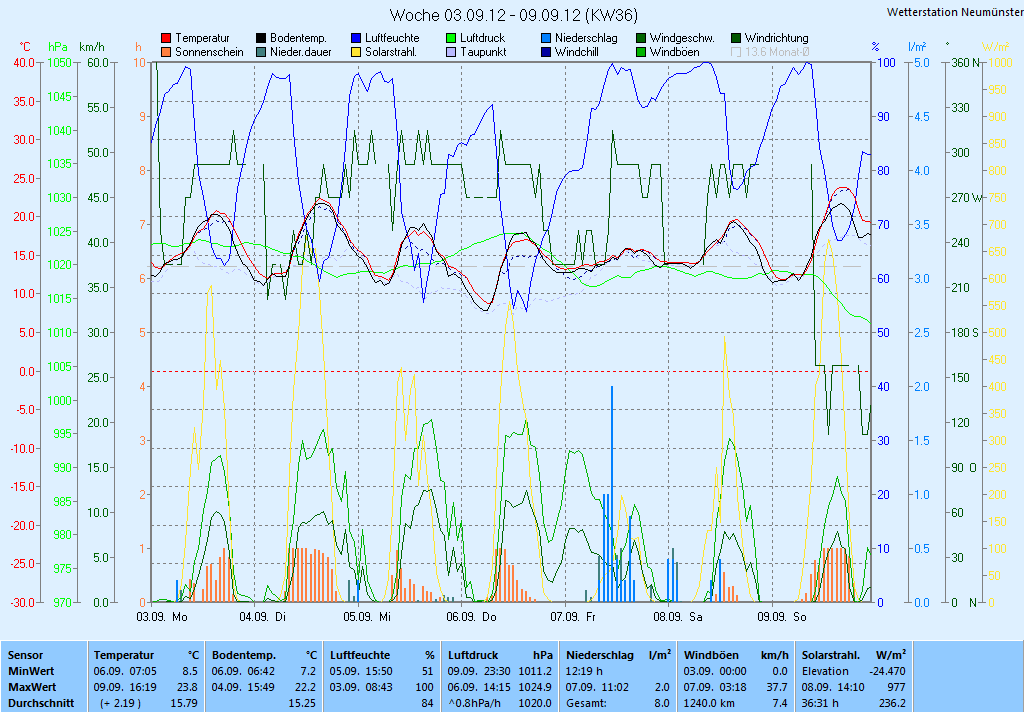Click the black Bodentemp. legend swatch
The width and height of the screenshot is (1024, 712).
click(261, 39)
